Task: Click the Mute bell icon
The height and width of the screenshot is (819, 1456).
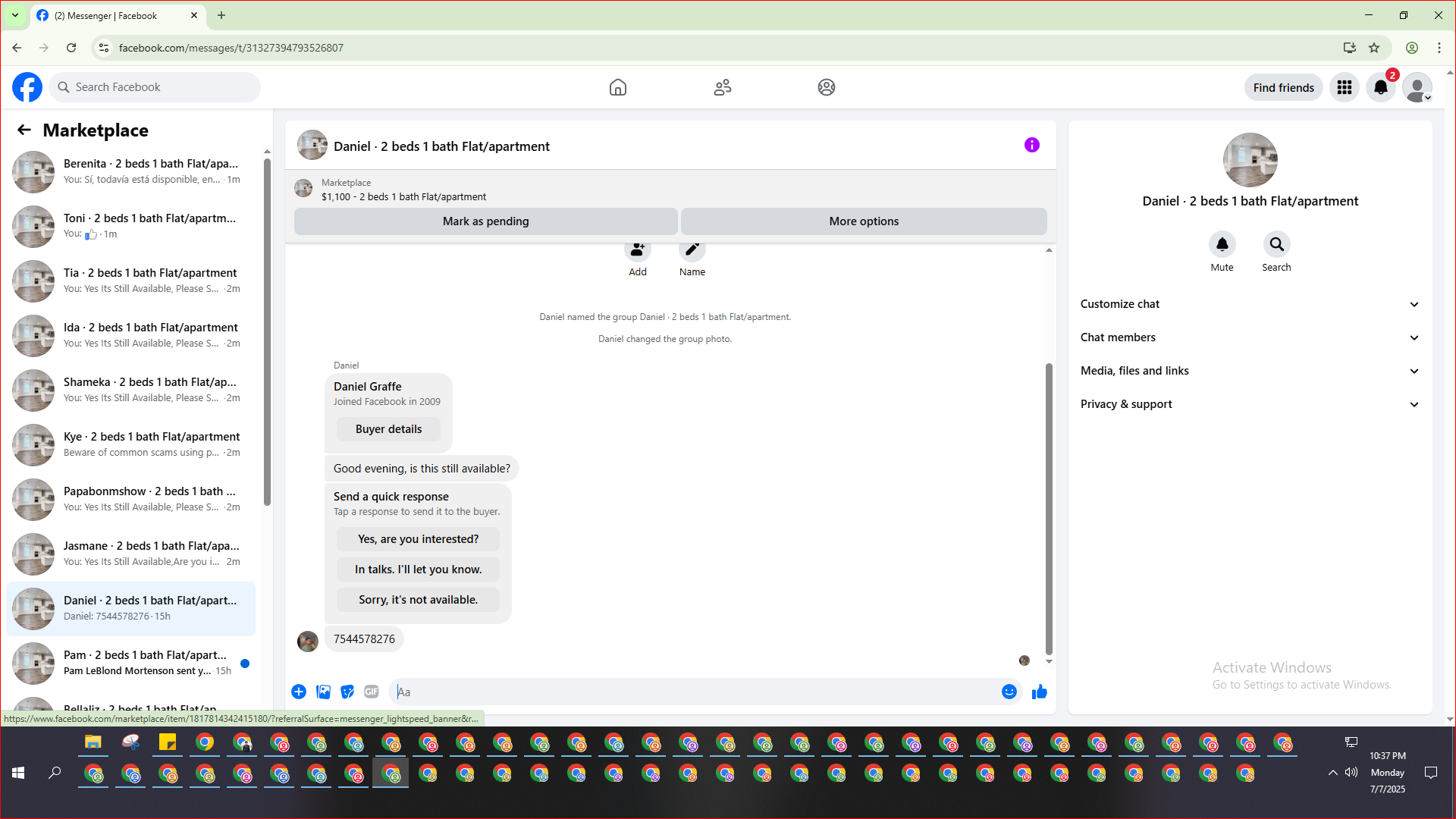Action: point(1222,245)
